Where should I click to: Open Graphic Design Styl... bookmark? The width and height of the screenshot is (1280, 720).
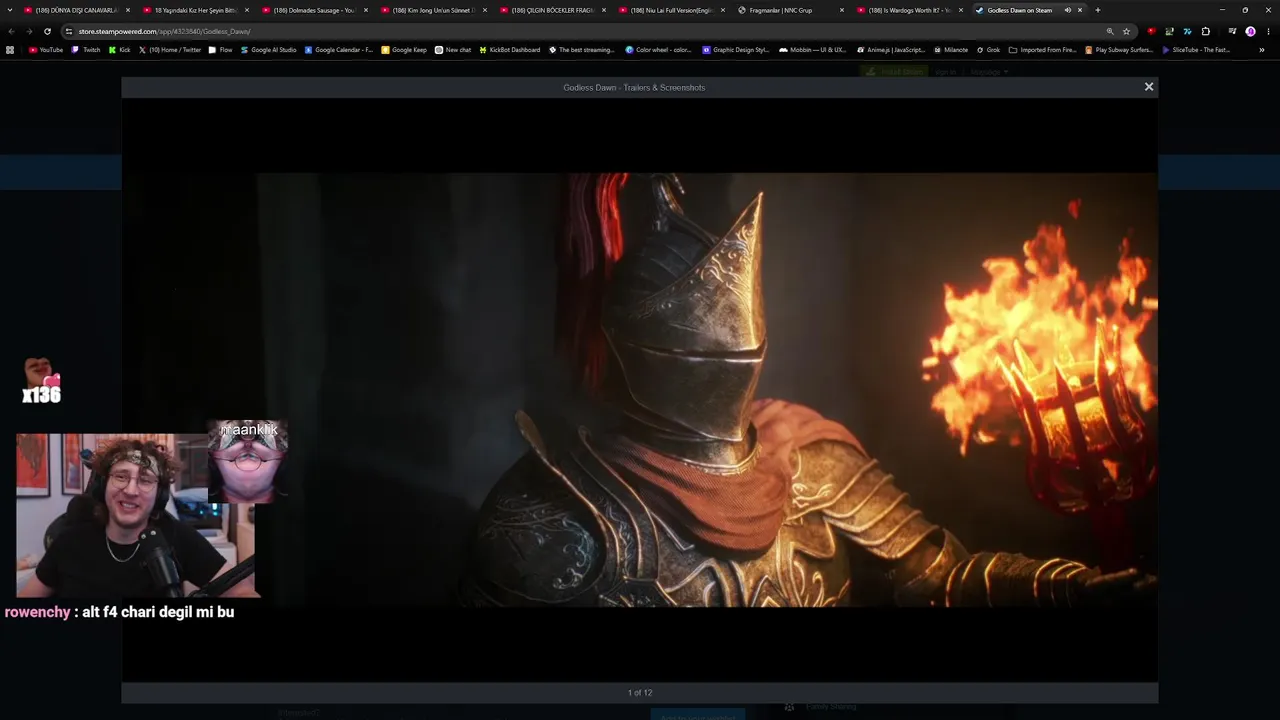(735, 50)
